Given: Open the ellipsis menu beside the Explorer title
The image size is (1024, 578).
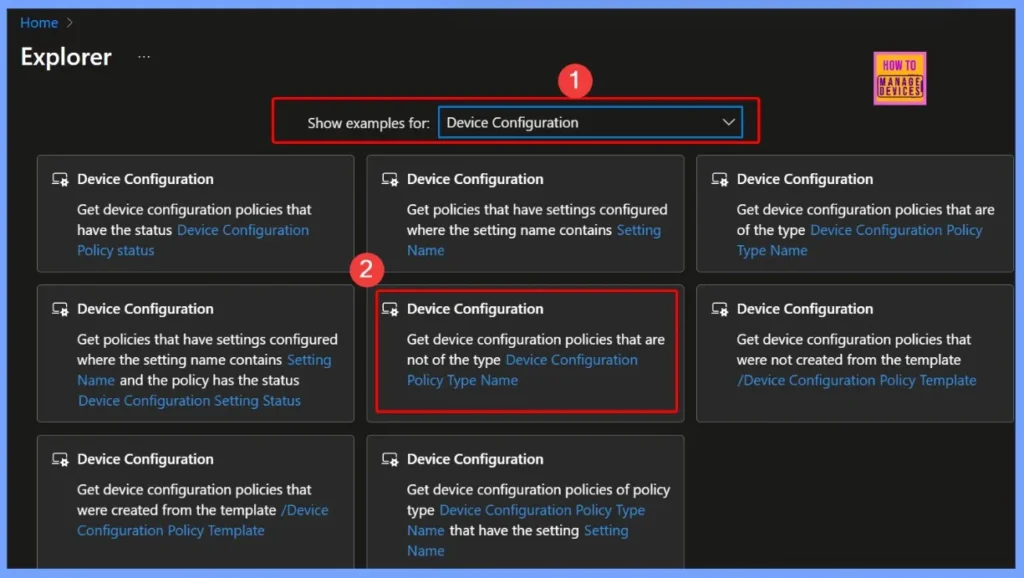Looking at the screenshot, I should [x=144, y=57].
